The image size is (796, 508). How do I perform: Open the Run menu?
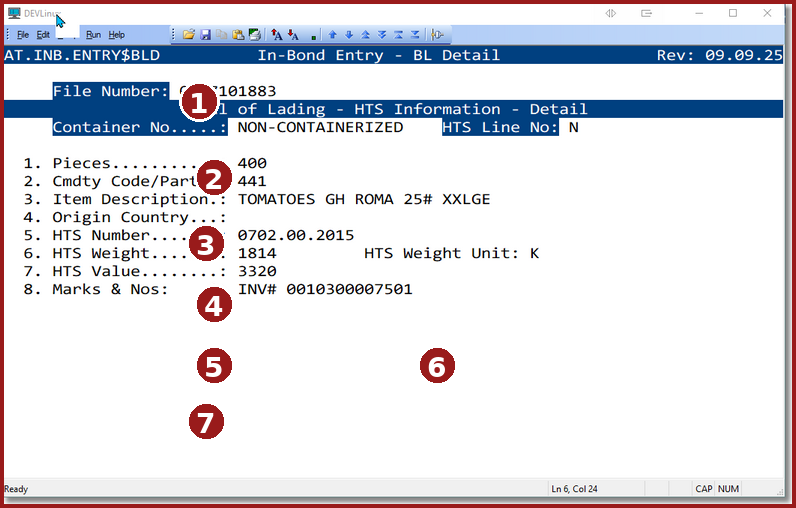(93, 35)
